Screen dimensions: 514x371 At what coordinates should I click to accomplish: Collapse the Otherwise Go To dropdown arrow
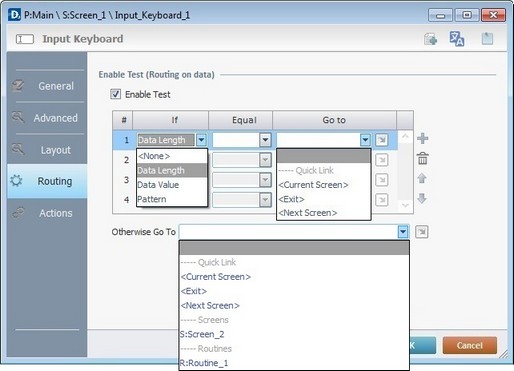403,232
